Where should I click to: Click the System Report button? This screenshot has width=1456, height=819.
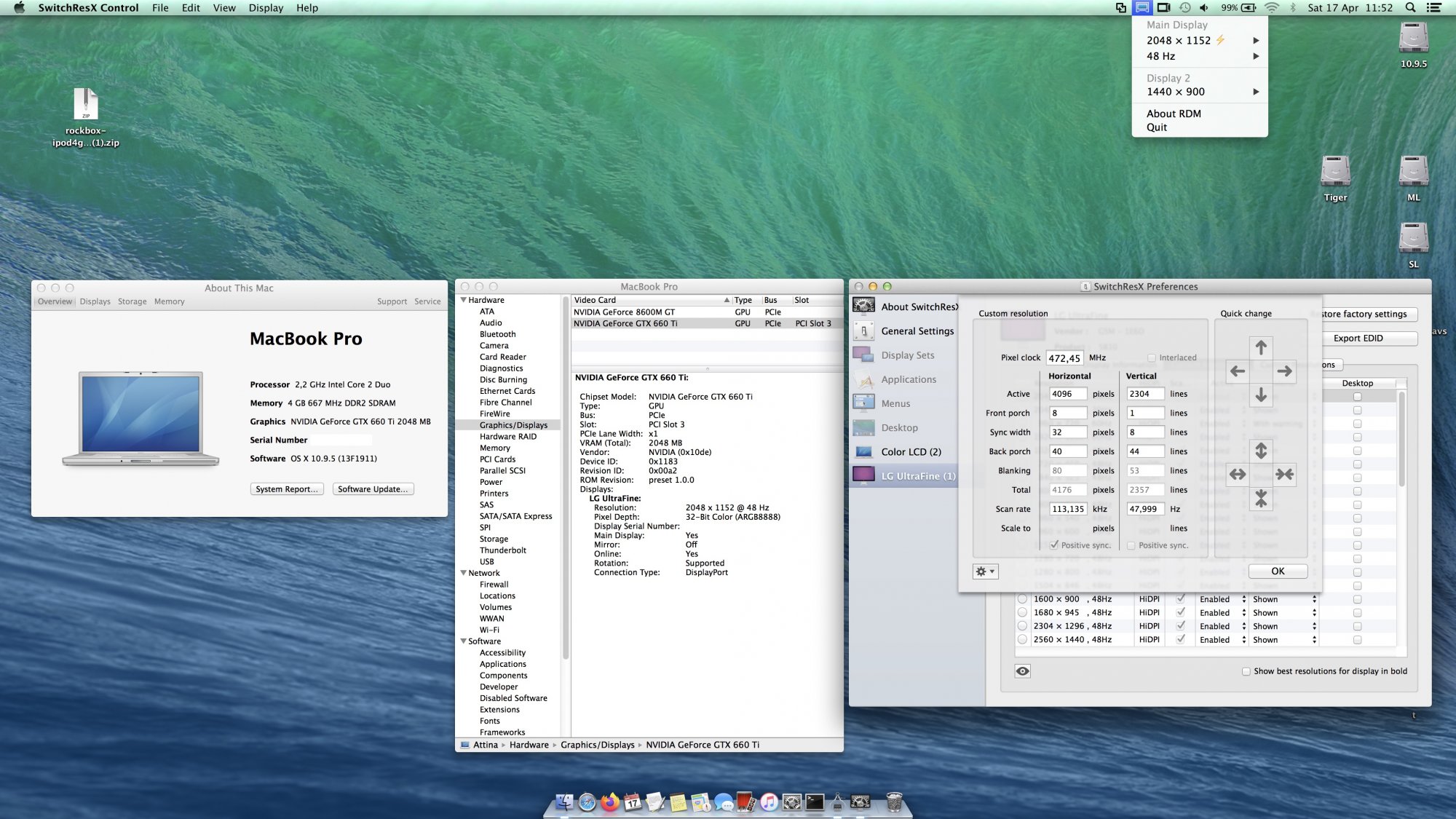287,489
